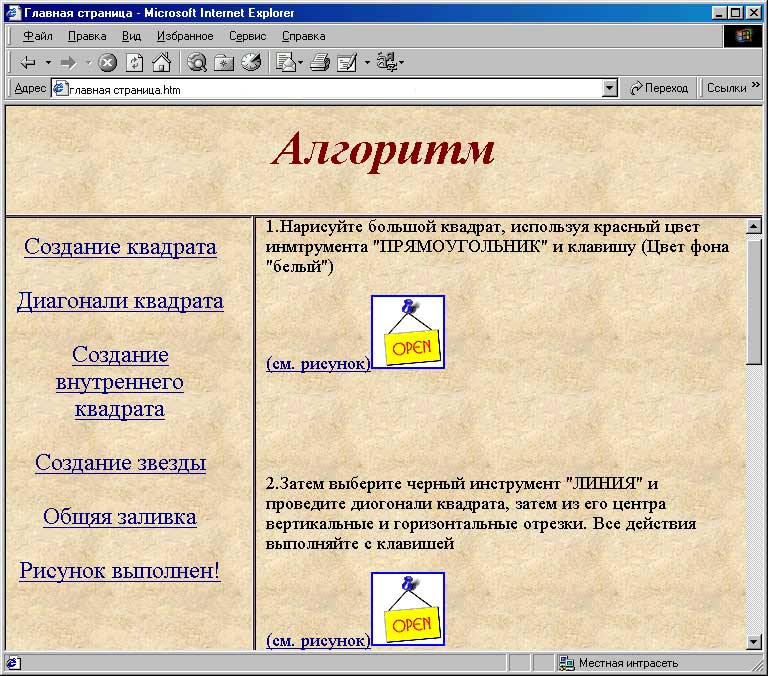This screenshot has width=768, height=676.
Task: Open the Диагонали квадрата link
Action: [x=120, y=301]
